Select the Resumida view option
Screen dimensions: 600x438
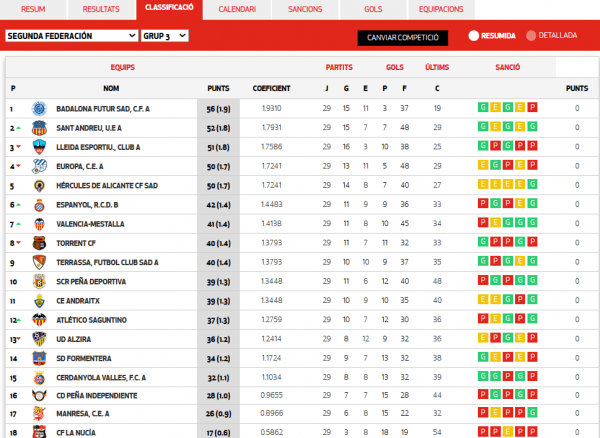tap(492, 36)
